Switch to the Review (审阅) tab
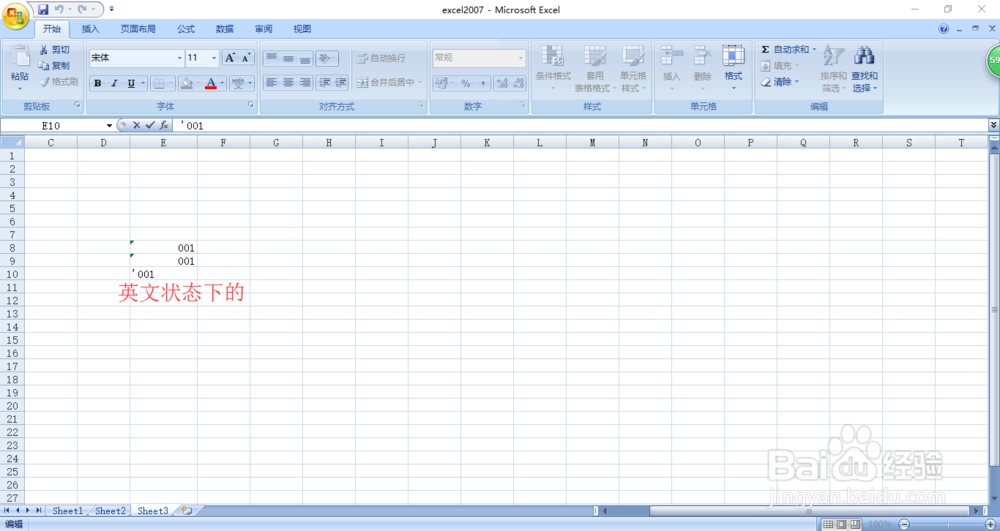 pos(263,29)
